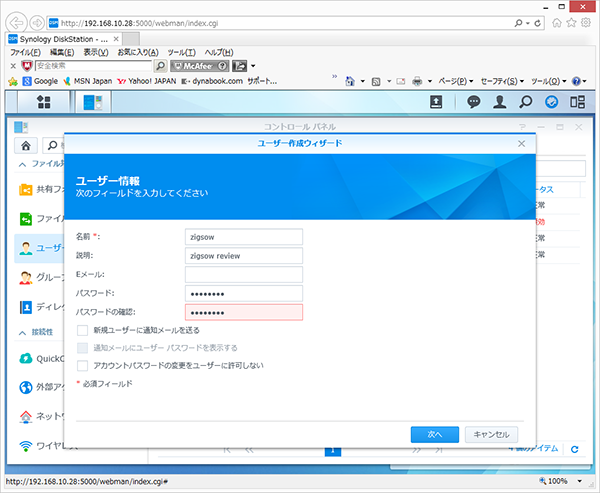
Task: Open a new browser tab
Action: point(131,39)
